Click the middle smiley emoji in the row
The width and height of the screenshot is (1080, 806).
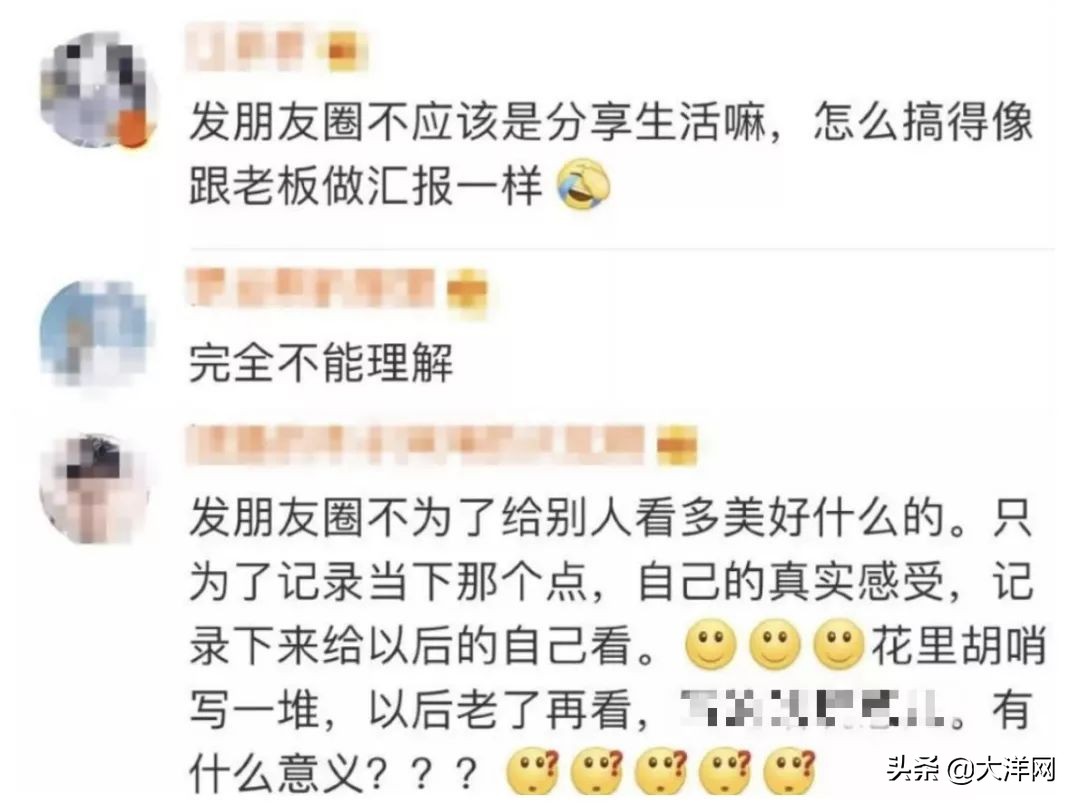pyautogui.click(x=775, y=645)
